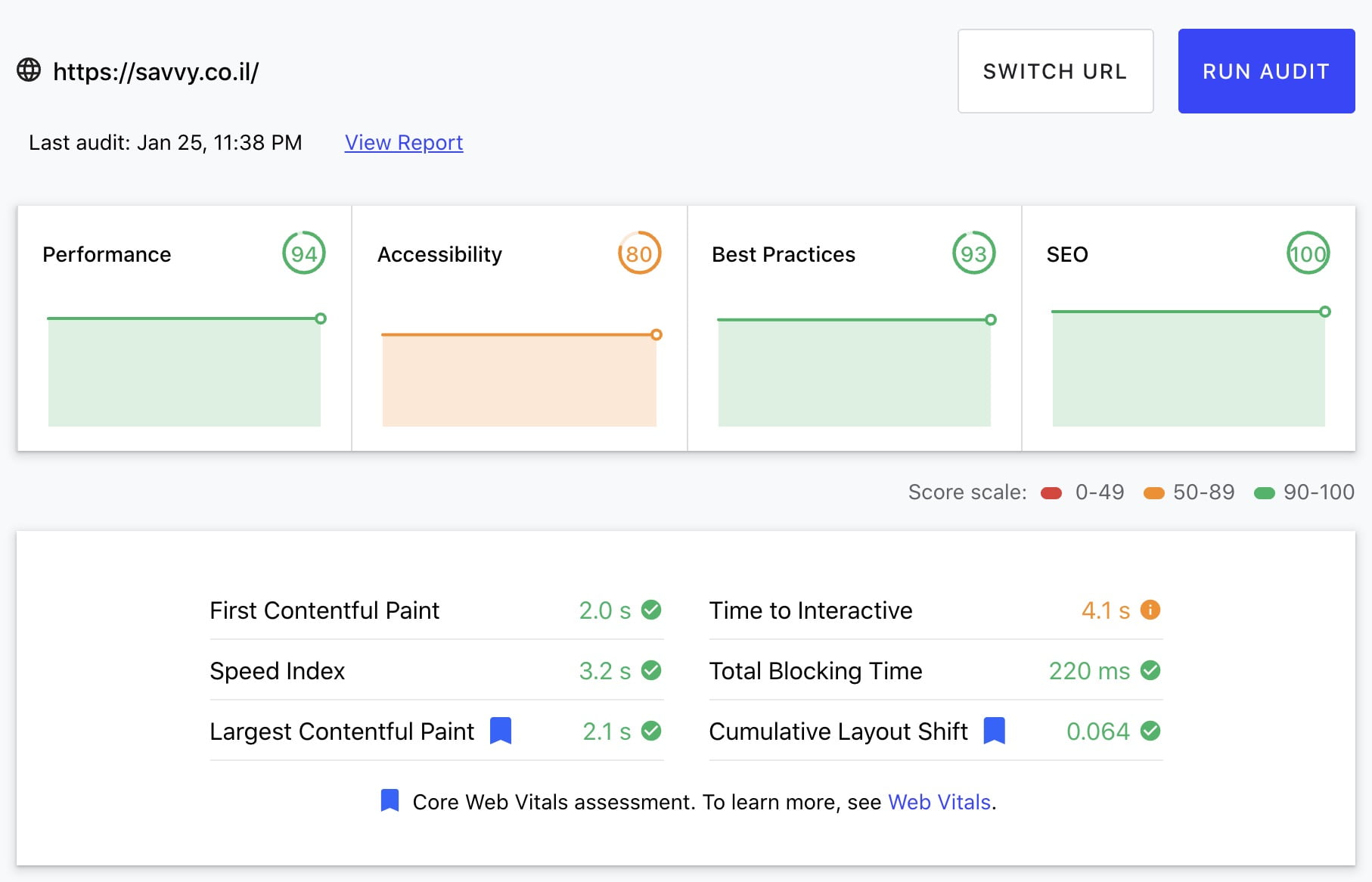Click the bookmark icon next to Largest Contentful Paint

coord(501,731)
